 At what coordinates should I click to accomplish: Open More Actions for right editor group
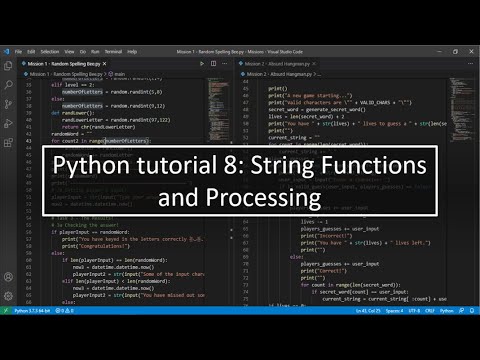(470, 63)
